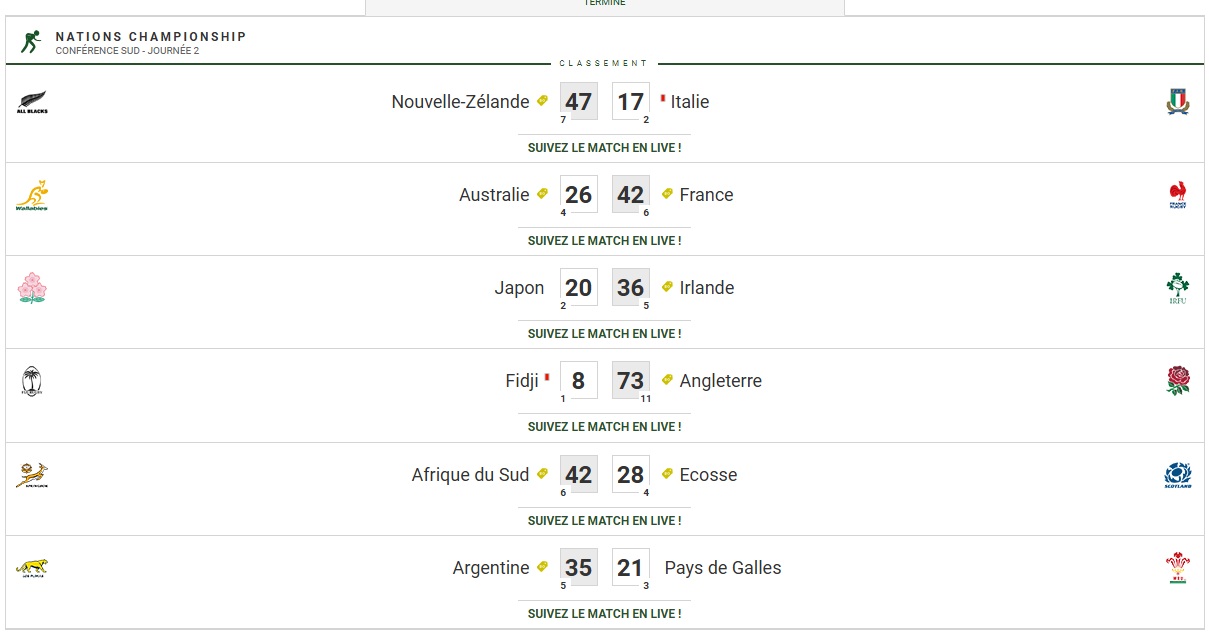
Task: Follow live link under Nouvelle-Zélande vs Italie
Action: 604,148
